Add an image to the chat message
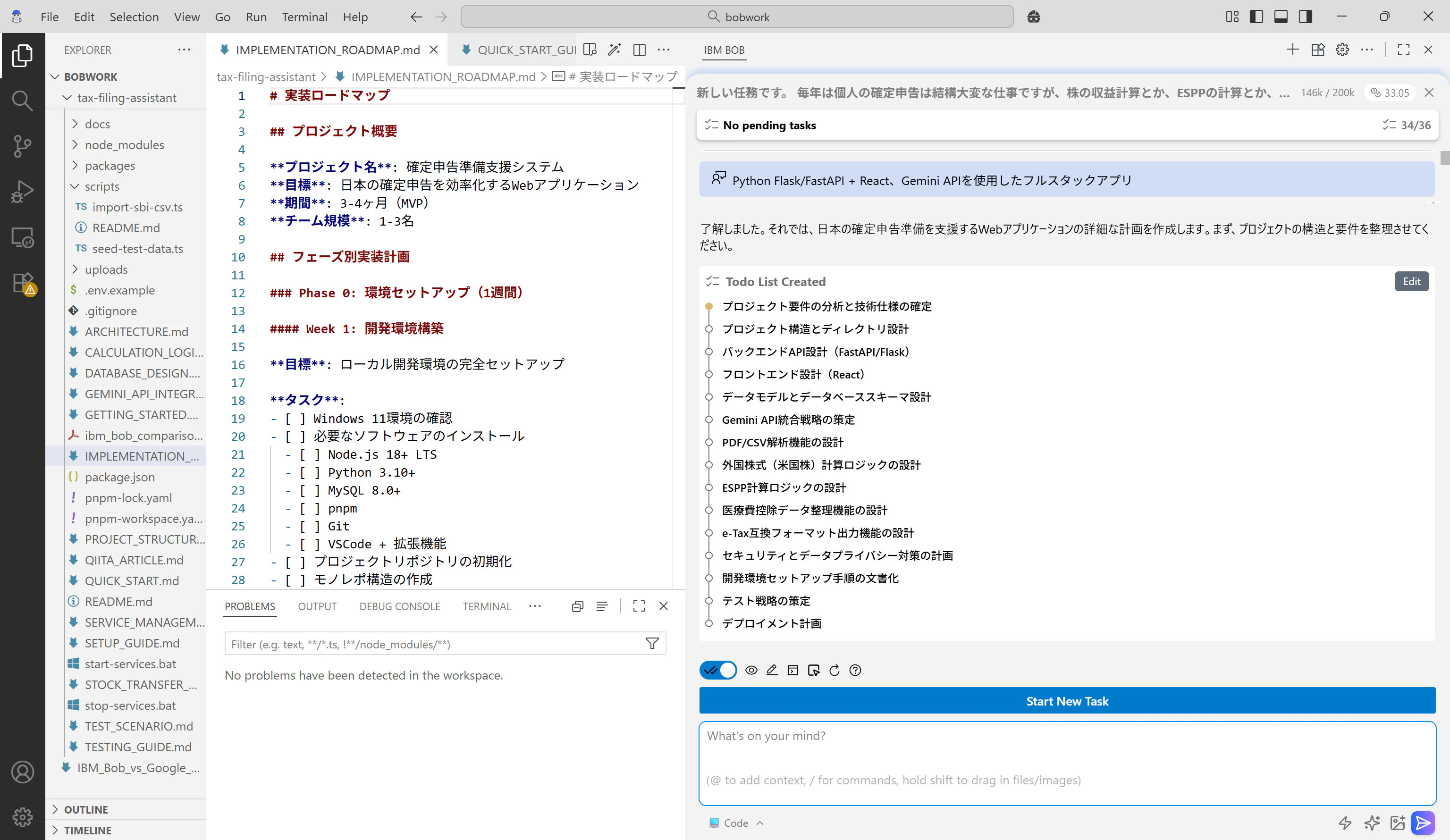Viewport: 1450px width, 840px height. click(x=1398, y=823)
